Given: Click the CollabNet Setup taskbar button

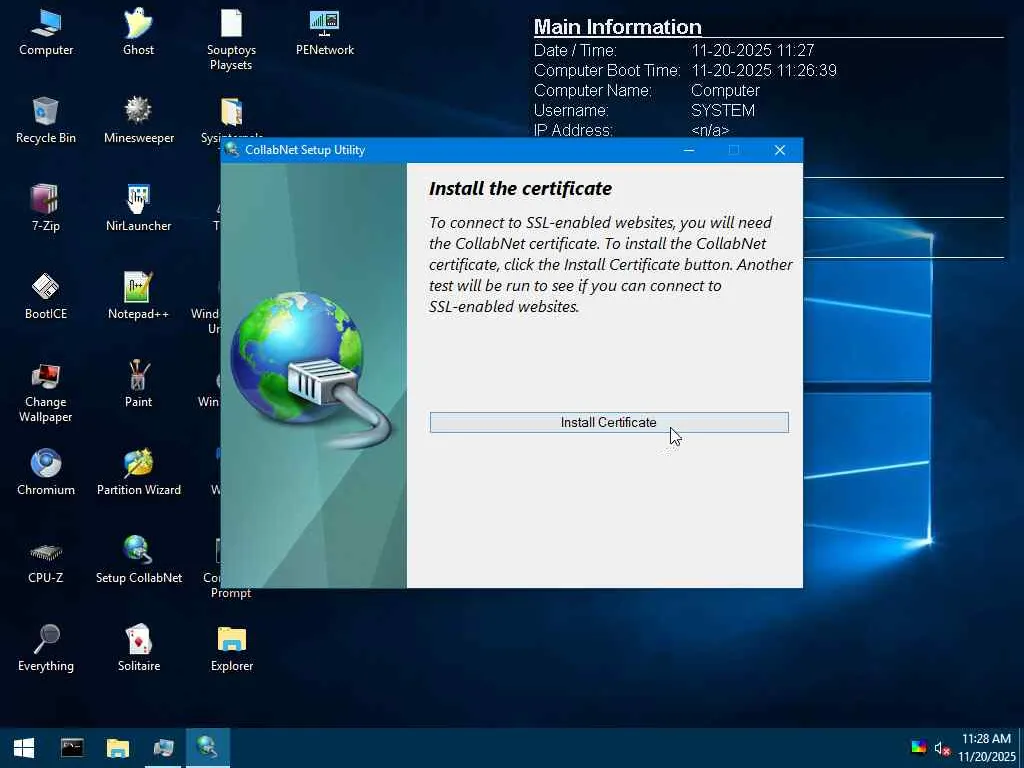Looking at the screenshot, I should (x=208, y=748).
